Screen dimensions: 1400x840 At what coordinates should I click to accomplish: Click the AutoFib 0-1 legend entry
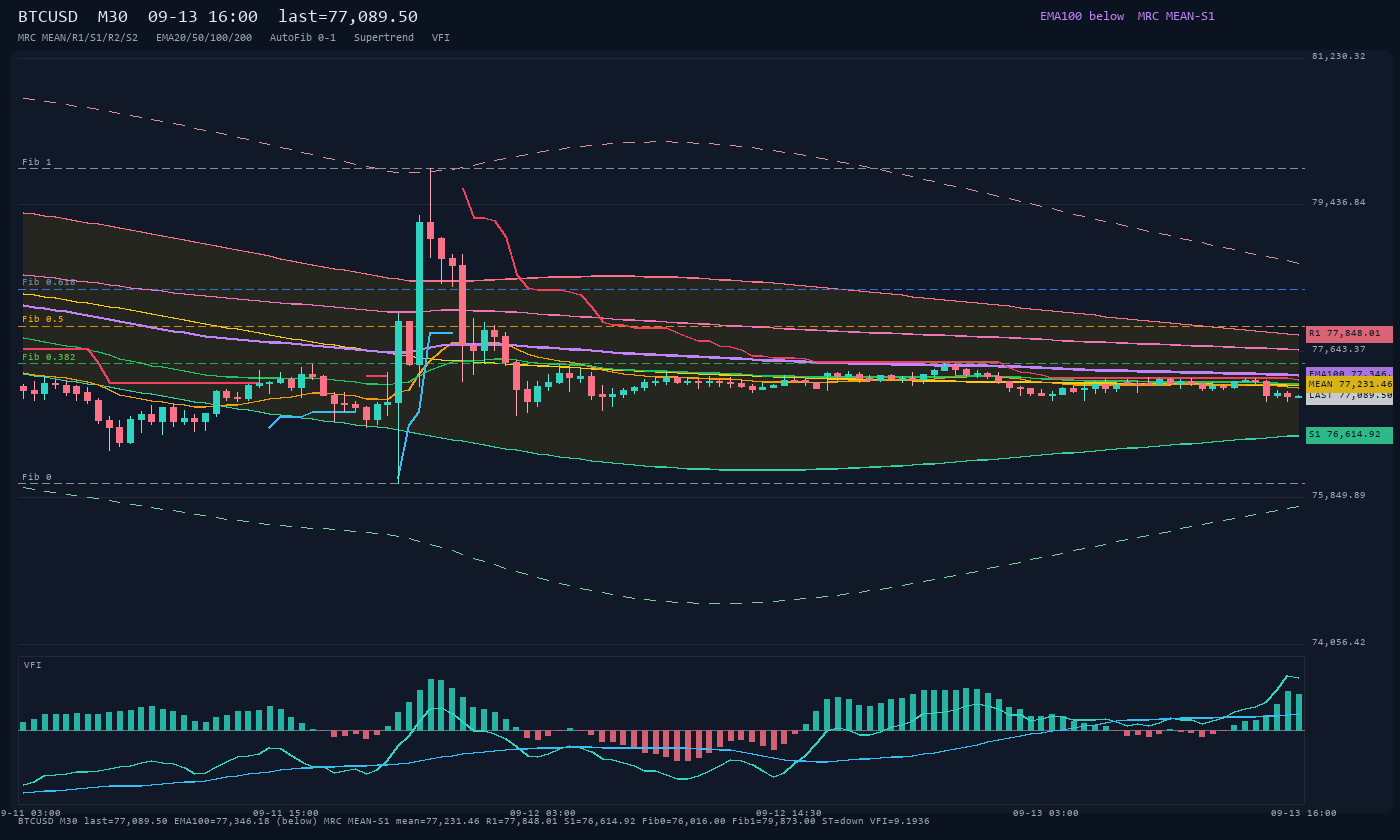pos(303,38)
